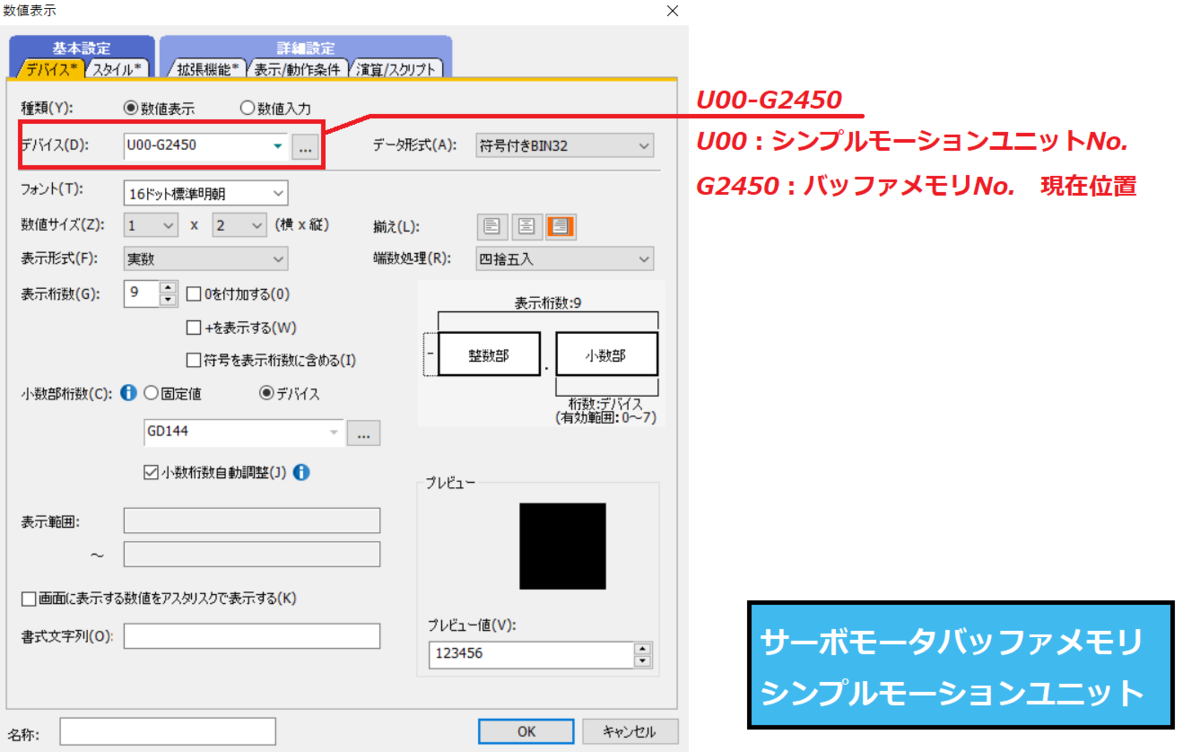
Task: Open the device browse button next to U00-G2450
Action: coord(304,145)
